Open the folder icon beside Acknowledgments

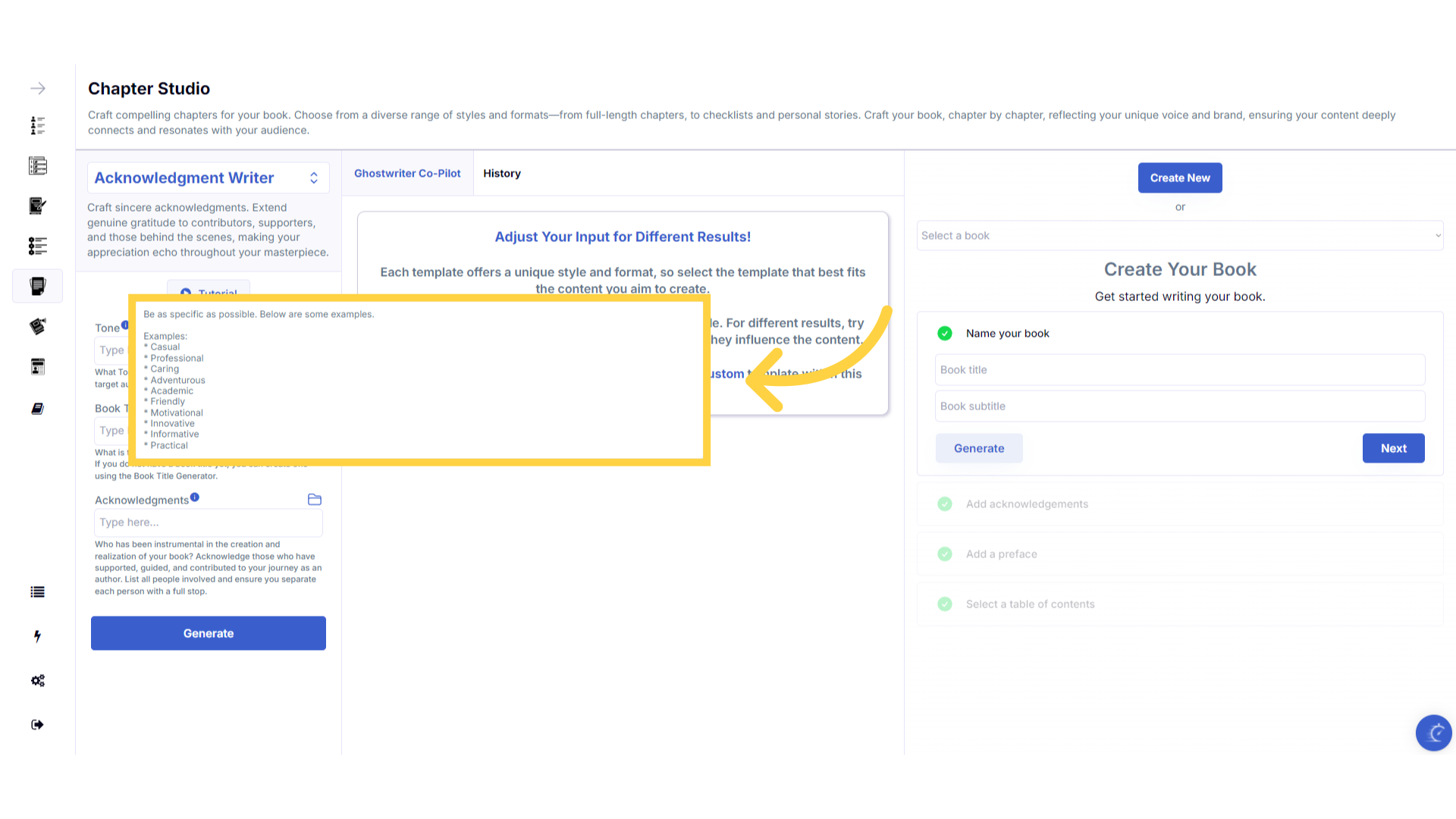315,500
